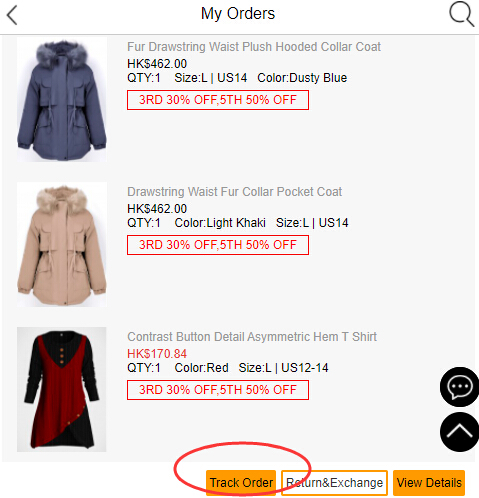
Task: Click the HK$170.84 red price
Action: click(x=157, y=354)
